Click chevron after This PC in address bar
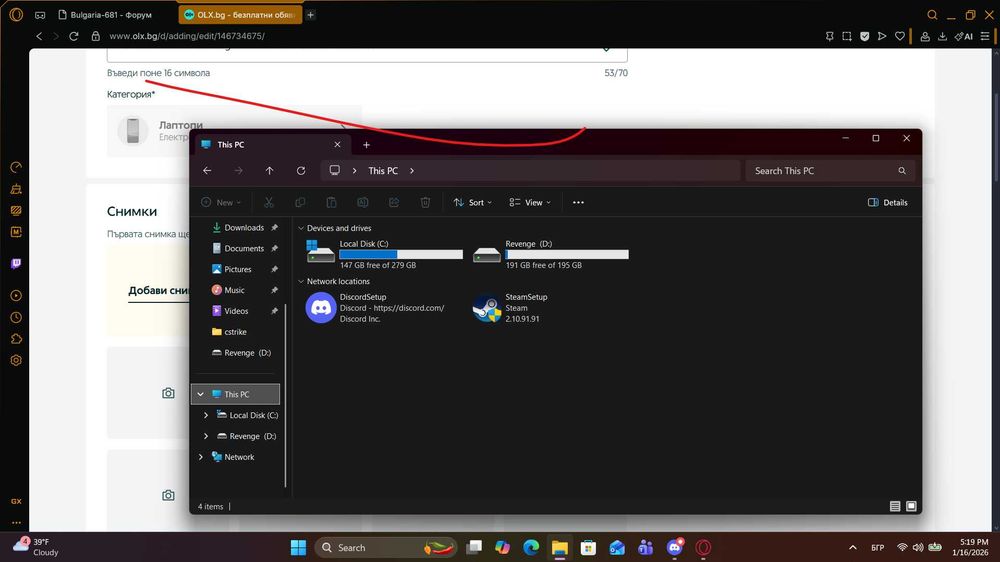This screenshot has height=562, width=1000. (x=412, y=170)
